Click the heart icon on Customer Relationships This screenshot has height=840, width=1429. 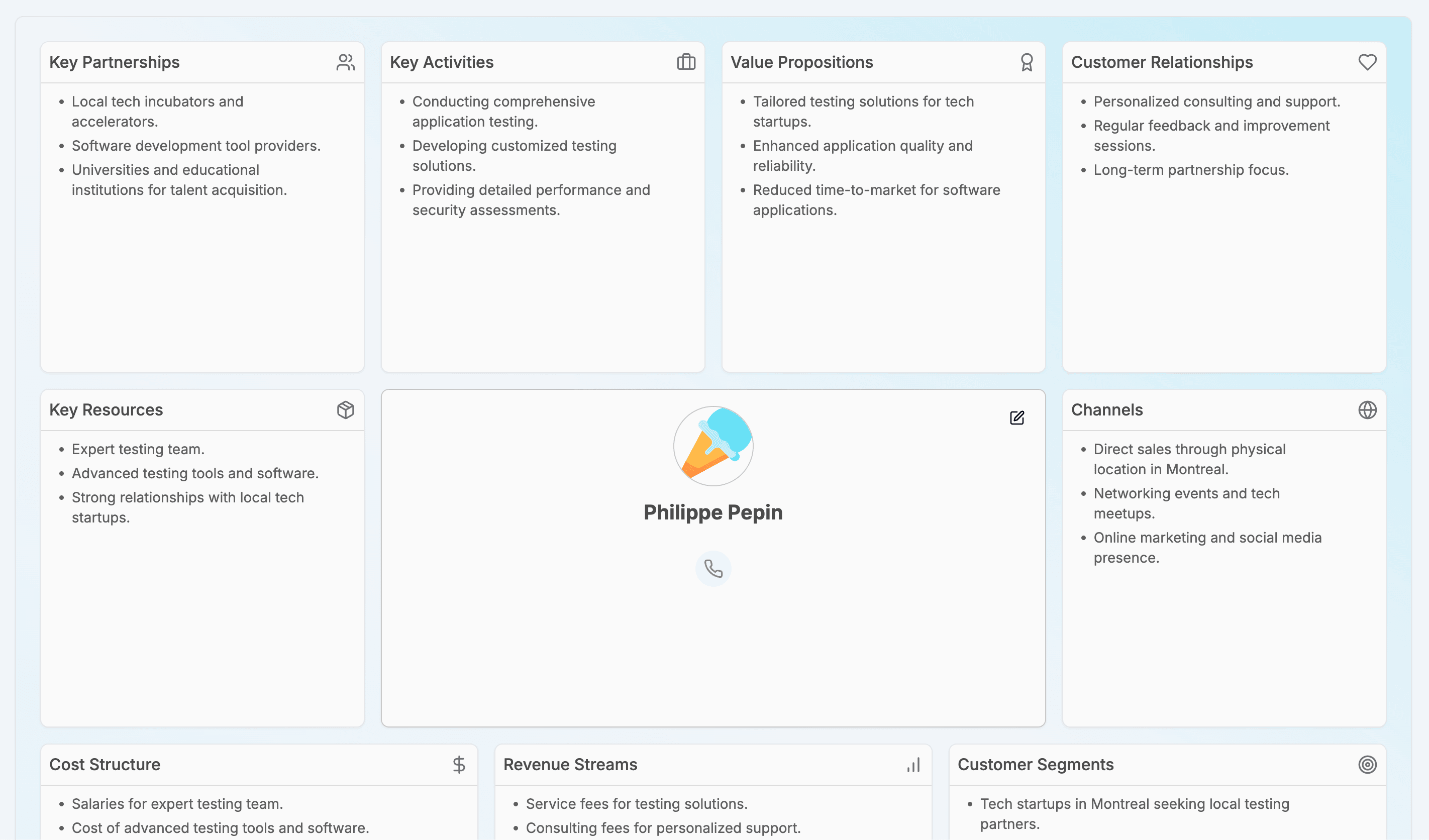click(x=1367, y=62)
